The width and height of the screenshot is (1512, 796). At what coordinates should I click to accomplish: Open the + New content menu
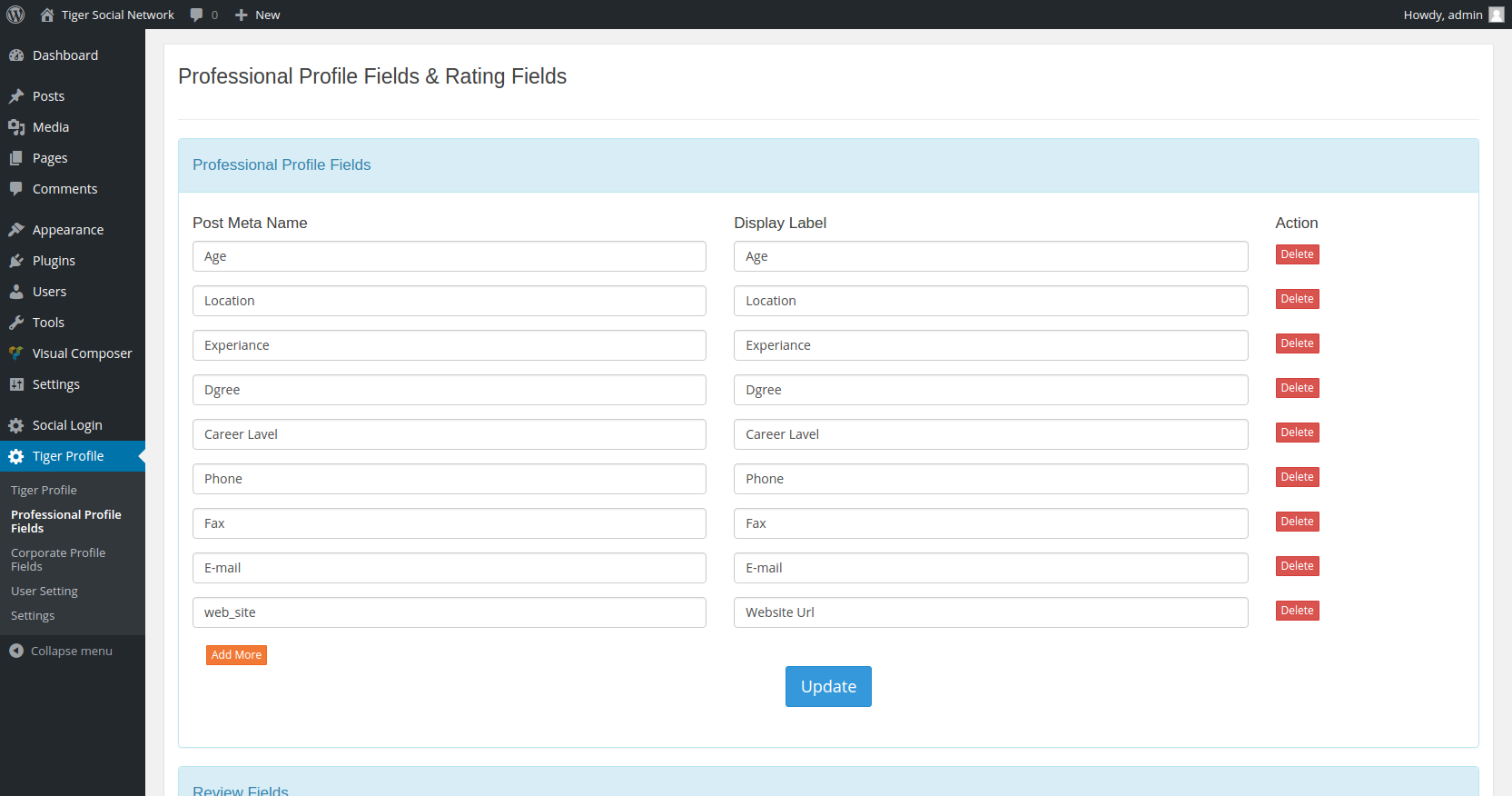(x=258, y=15)
